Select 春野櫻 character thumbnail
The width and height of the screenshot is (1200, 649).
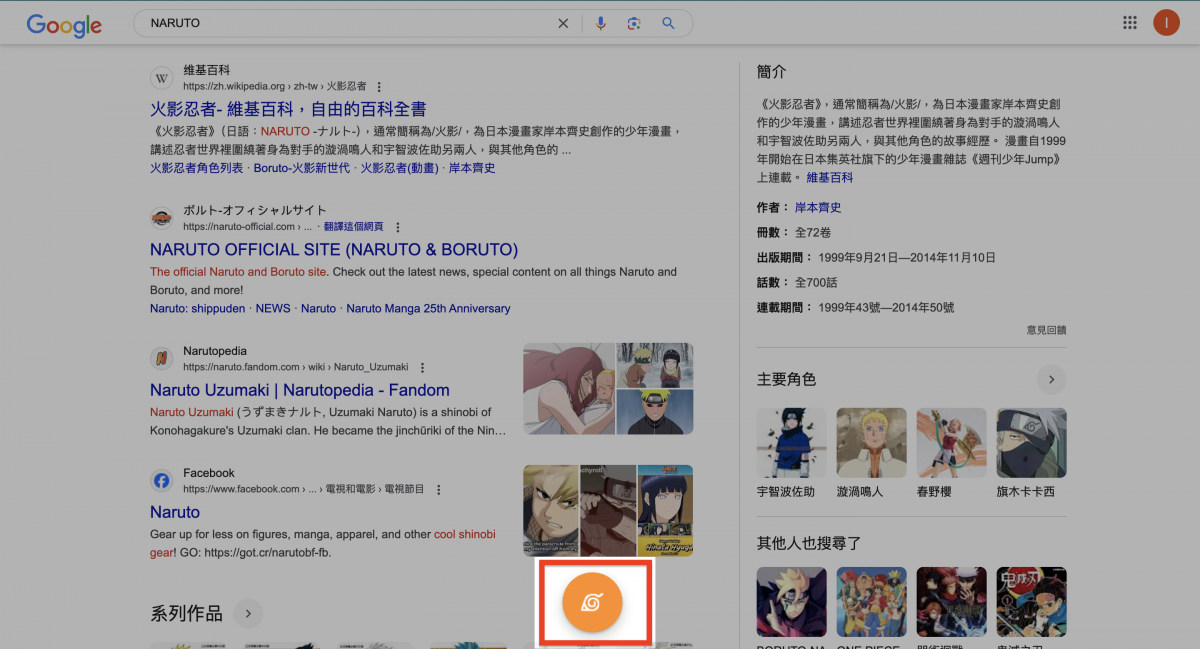[952, 442]
